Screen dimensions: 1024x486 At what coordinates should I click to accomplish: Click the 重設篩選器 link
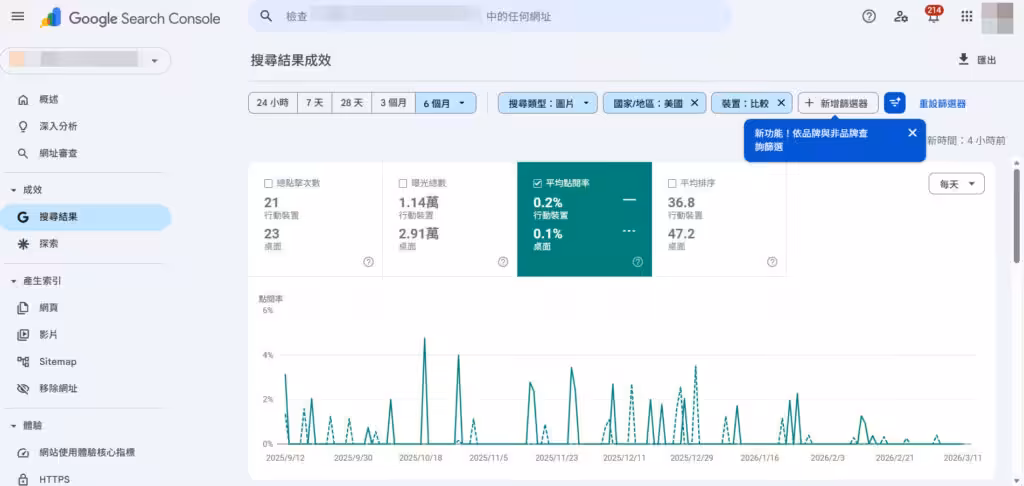click(942, 103)
